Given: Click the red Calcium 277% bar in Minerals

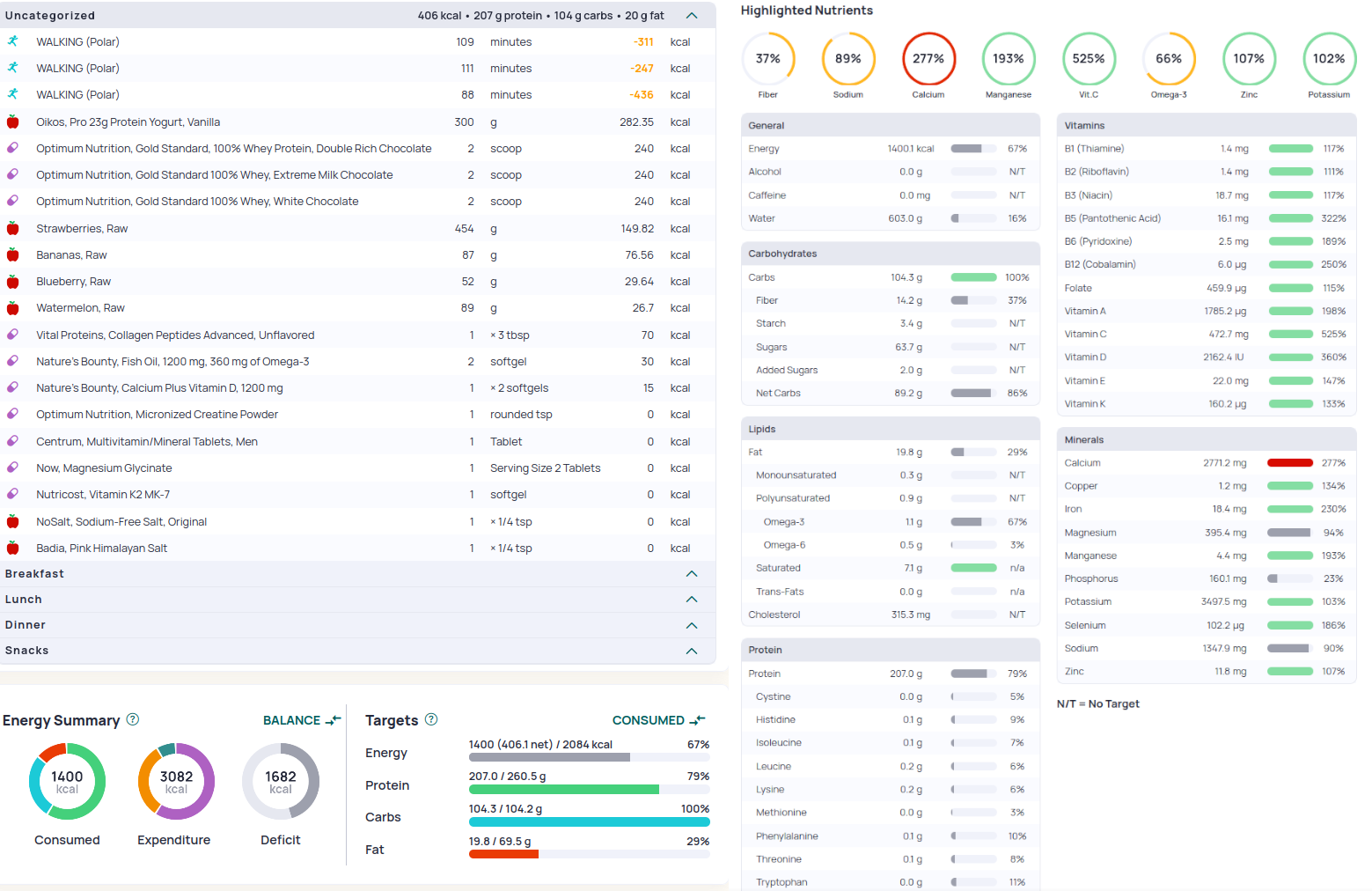Looking at the screenshot, I should [1290, 463].
